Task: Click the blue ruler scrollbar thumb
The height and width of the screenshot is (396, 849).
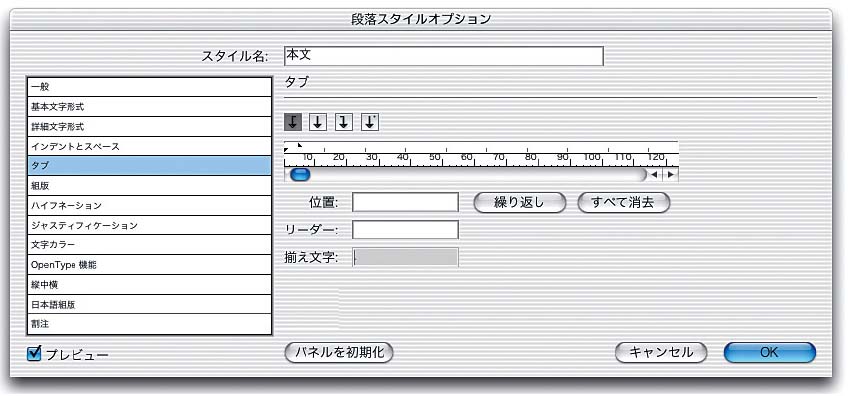Action: point(300,174)
